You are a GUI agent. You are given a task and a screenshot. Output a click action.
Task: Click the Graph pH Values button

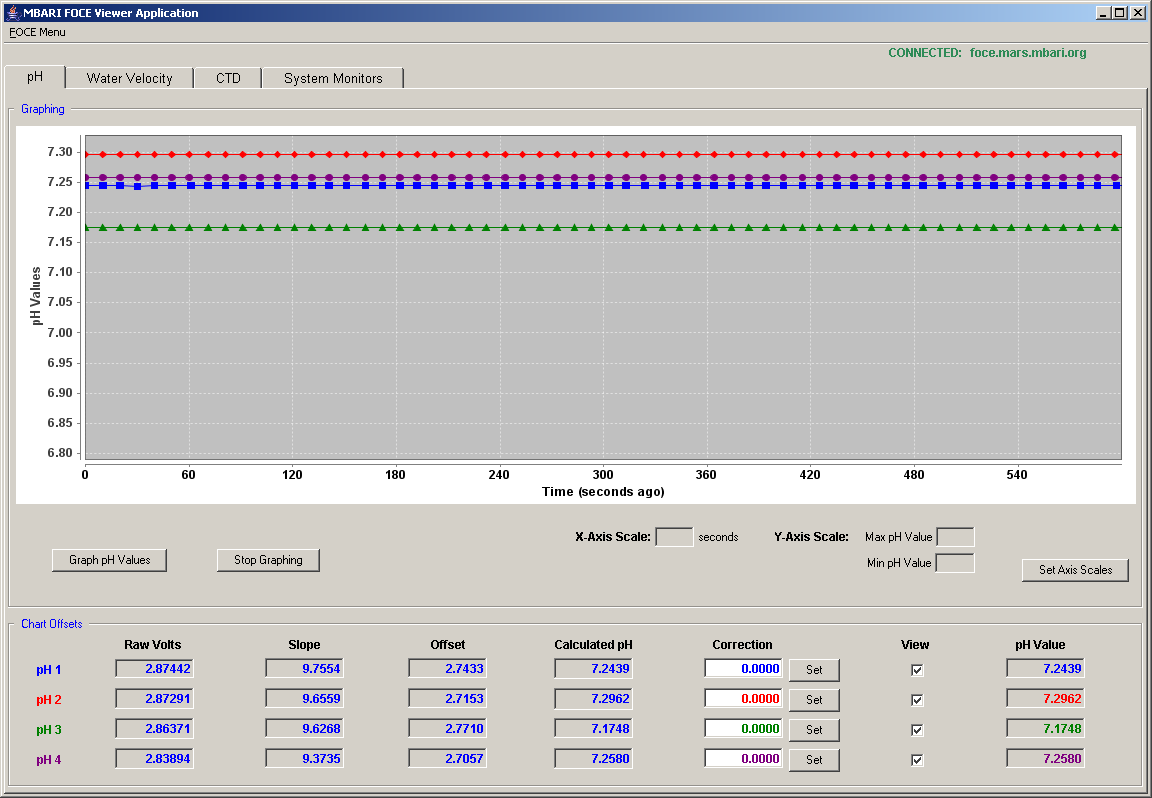(x=109, y=560)
